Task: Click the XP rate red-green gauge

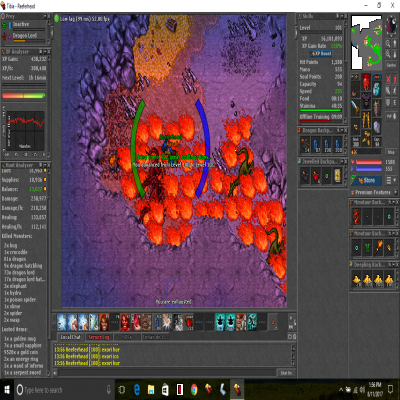Action: (24, 96)
